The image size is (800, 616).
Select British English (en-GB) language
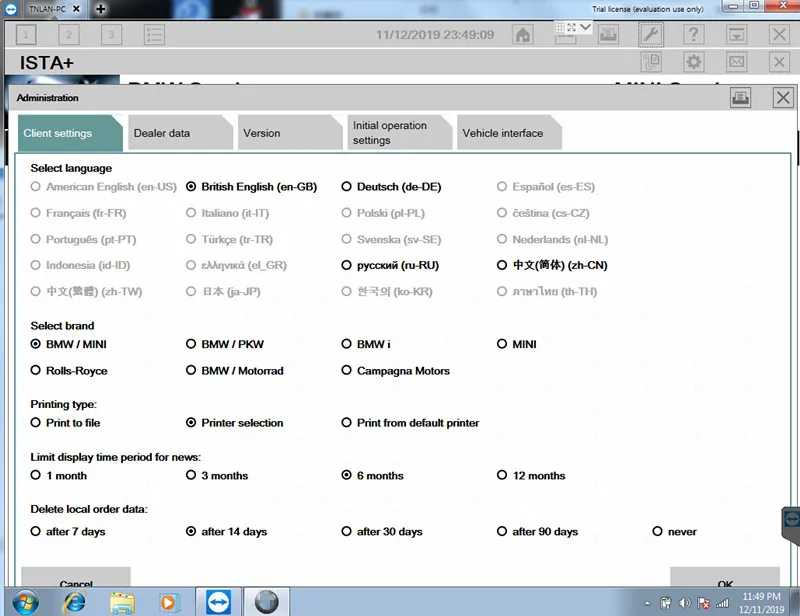pos(252,187)
